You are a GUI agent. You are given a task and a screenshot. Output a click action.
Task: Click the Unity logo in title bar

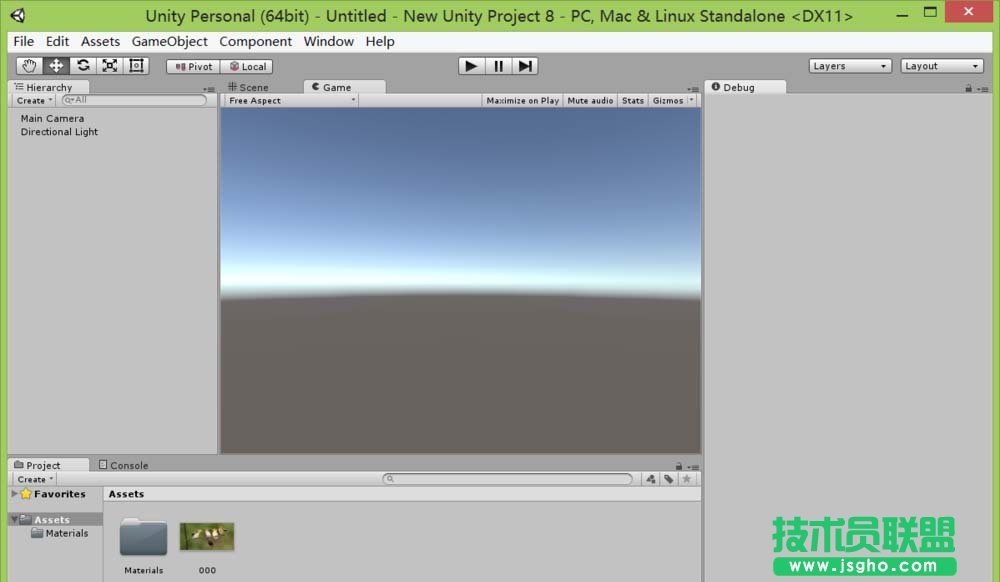[18, 15]
